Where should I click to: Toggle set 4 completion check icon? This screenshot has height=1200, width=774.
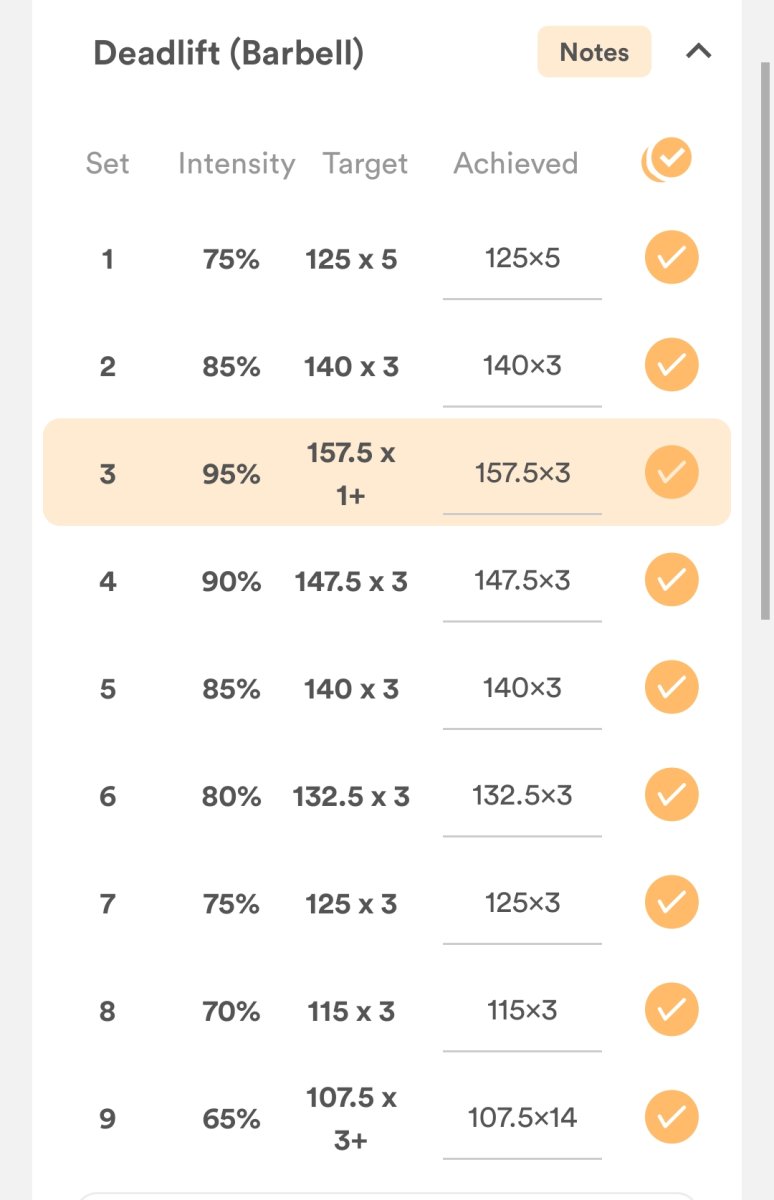click(671, 580)
